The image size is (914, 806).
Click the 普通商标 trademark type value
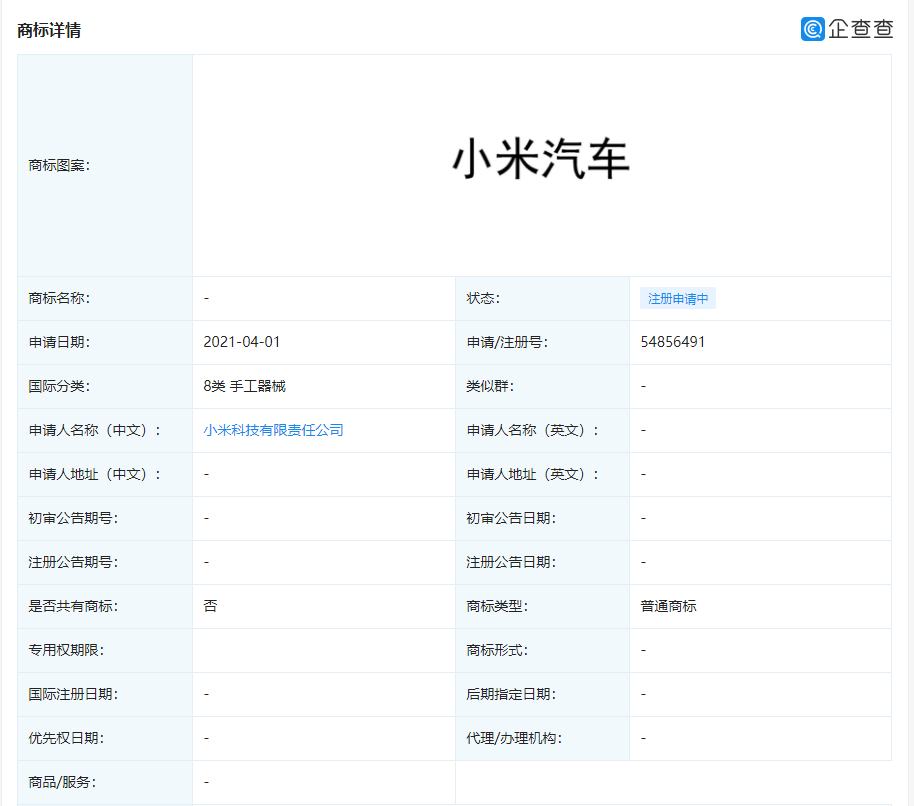(669, 606)
